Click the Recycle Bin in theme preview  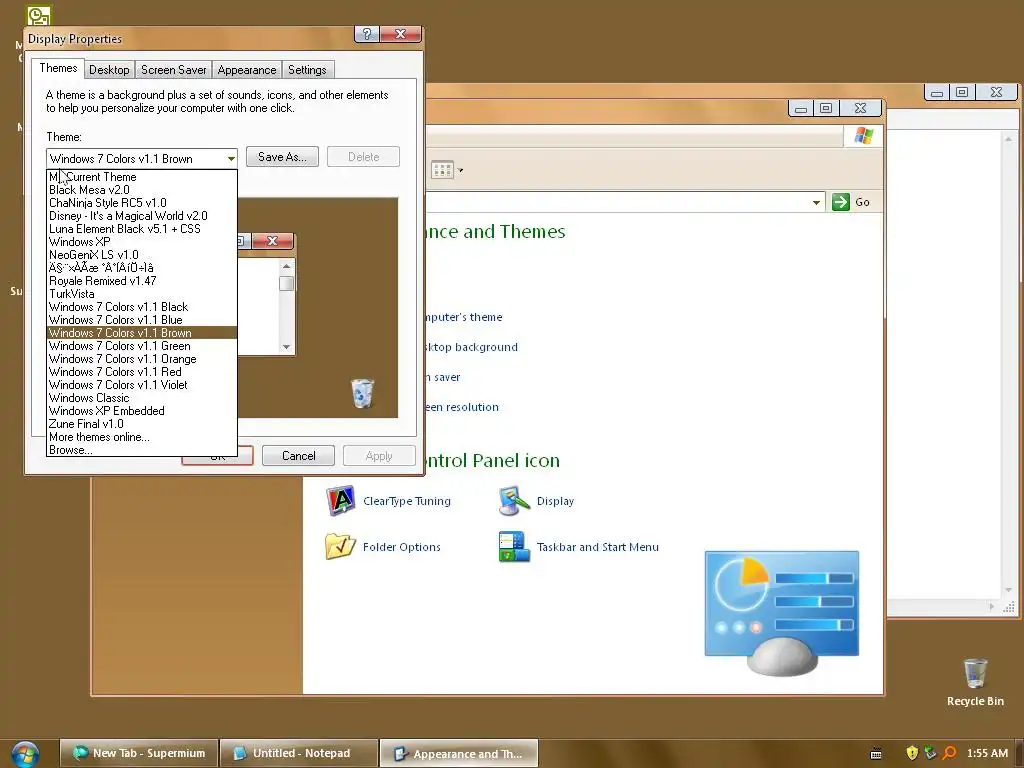(x=362, y=393)
